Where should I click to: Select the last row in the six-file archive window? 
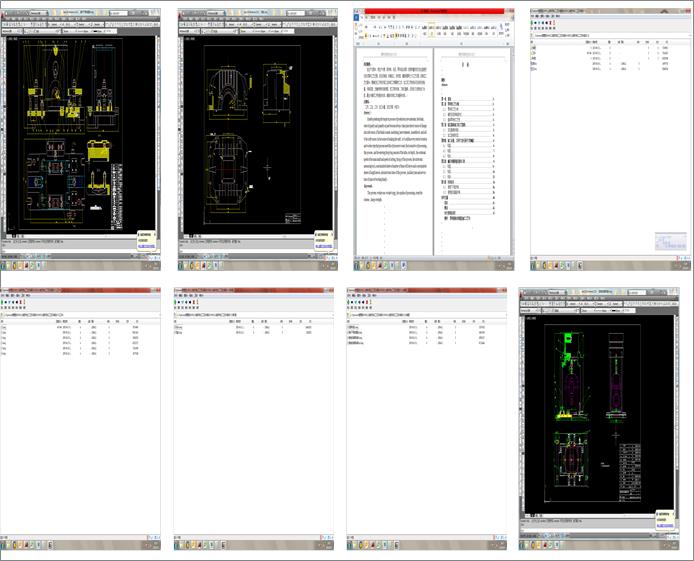71,354
